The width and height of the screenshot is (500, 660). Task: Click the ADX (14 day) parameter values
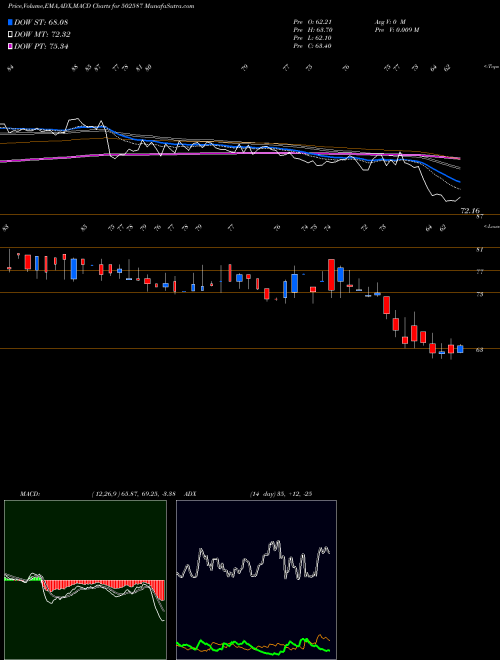[281, 494]
